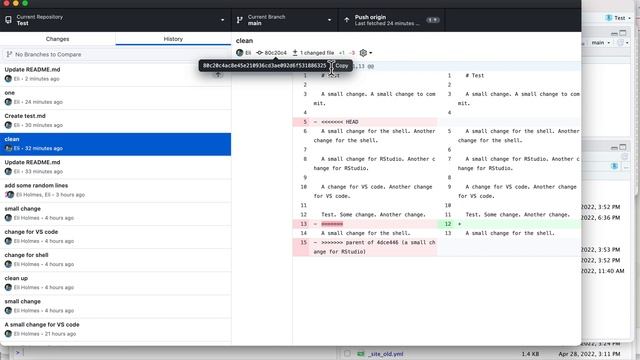Click the short SHA 80c20c4
This screenshot has height=360, width=640.
(x=276, y=53)
